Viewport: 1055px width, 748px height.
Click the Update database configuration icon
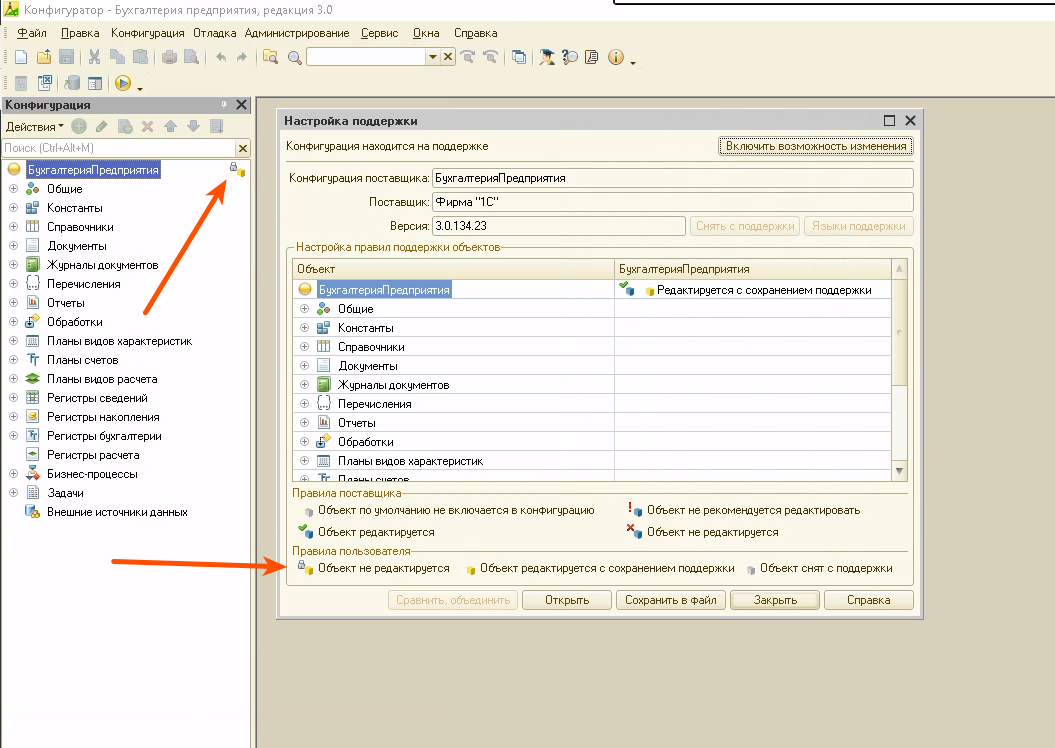(x=72, y=83)
